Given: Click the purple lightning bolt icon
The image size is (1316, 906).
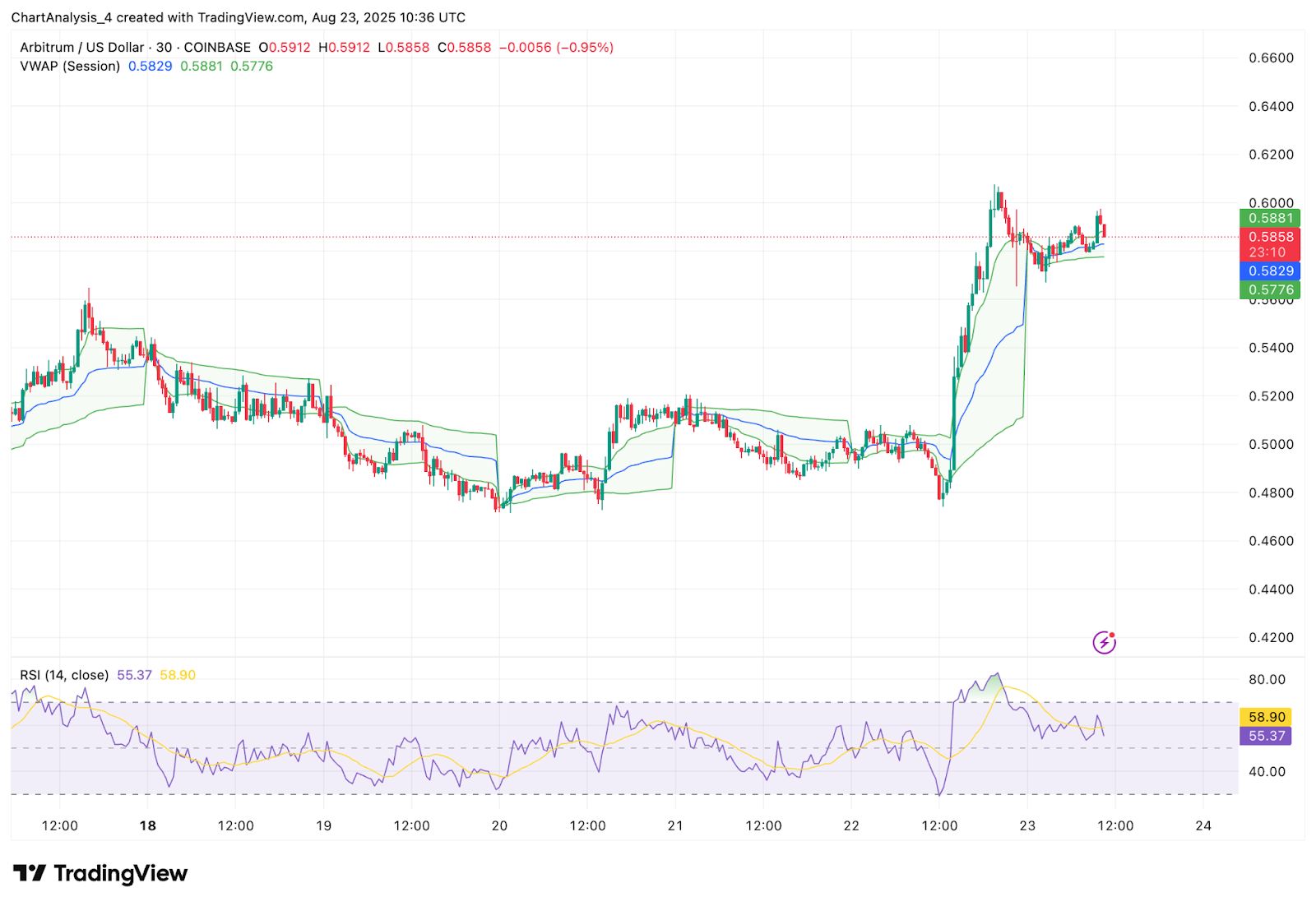Looking at the screenshot, I should click(x=1104, y=642).
